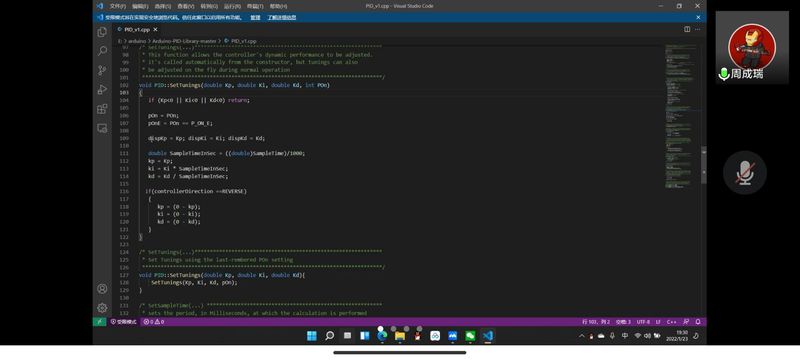Open WeChat from the taskbar
The image size is (800, 360).
click(470, 336)
